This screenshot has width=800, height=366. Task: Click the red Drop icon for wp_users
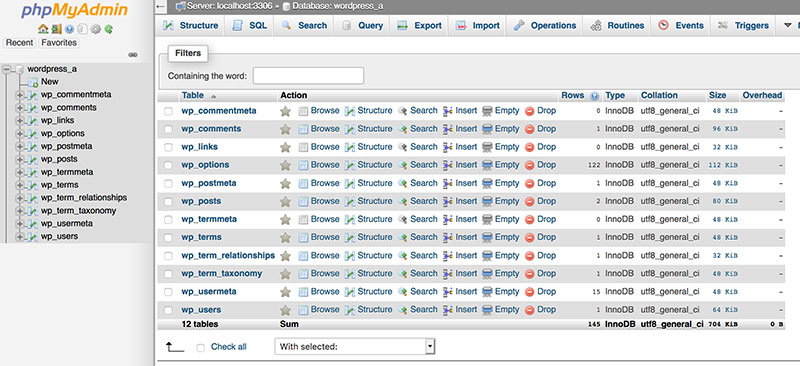pyautogui.click(x=530, y=310)
